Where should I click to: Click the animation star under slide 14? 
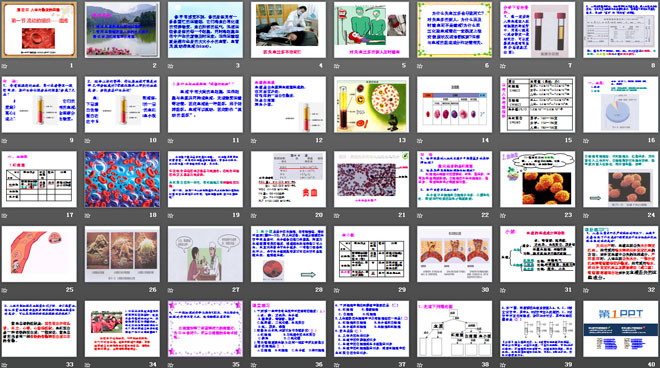(420, 141)
